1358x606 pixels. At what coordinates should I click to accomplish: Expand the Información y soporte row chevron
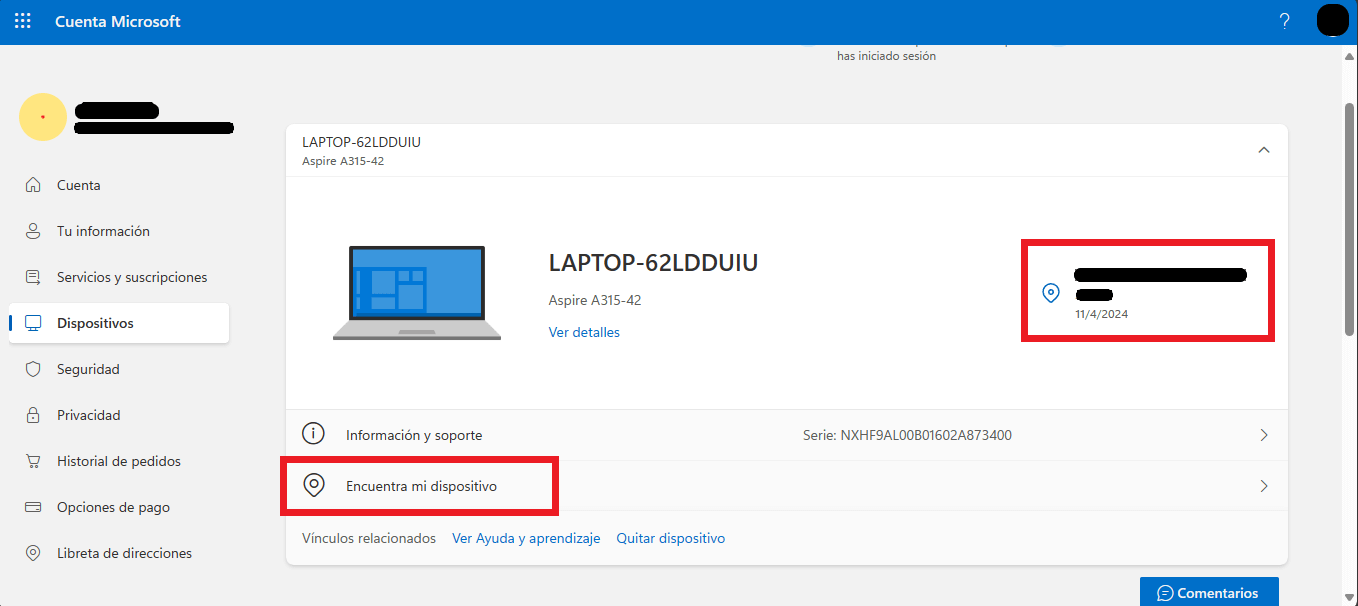click(1264, 435)
